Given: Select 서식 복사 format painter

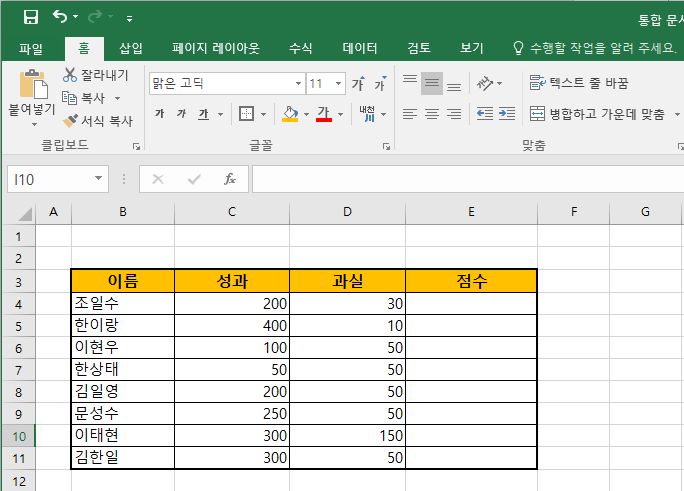Looking at the screenshot, I should tap(97, 121).
